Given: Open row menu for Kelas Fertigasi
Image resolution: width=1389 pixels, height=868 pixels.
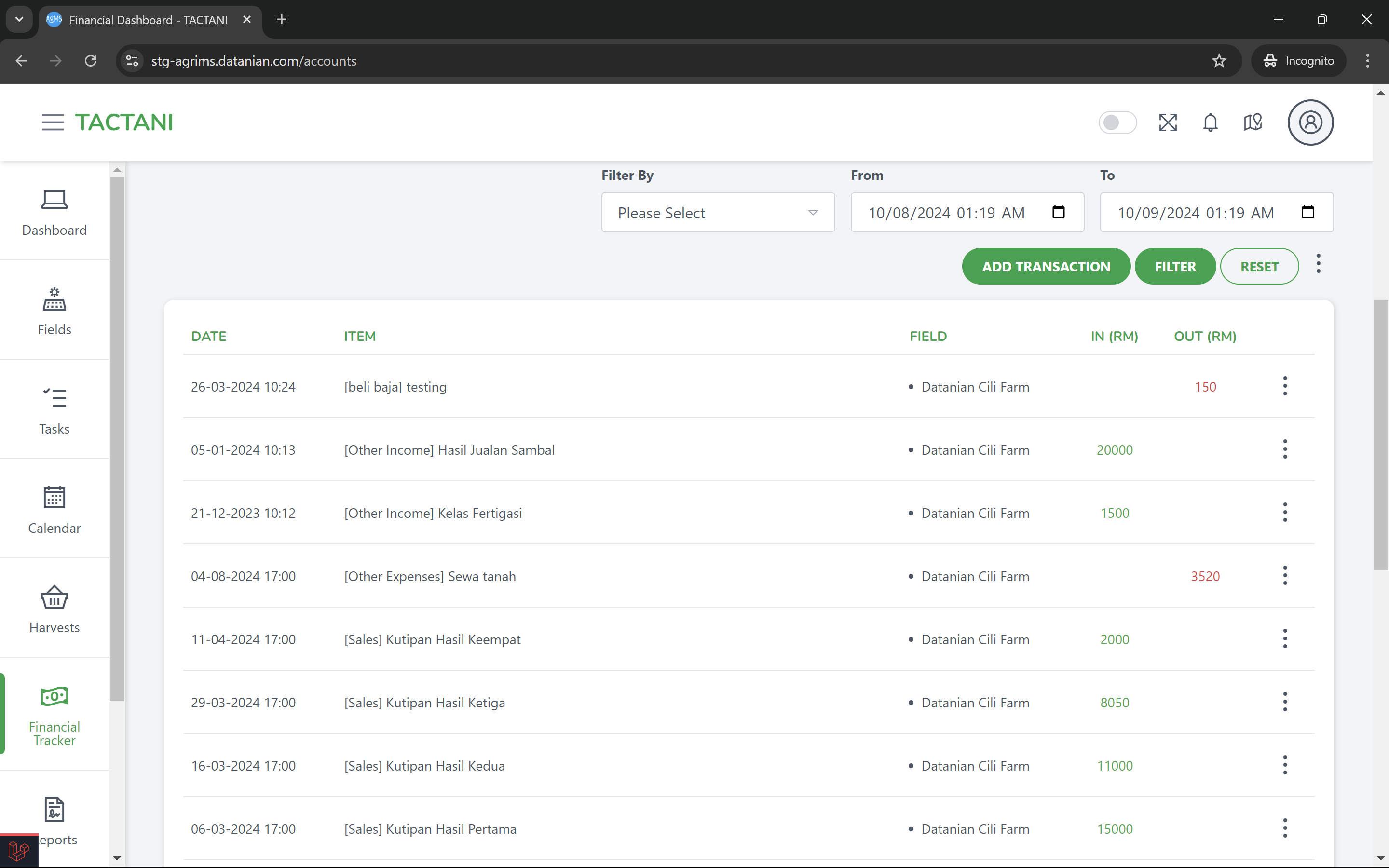Looking at the screenshot, I should pos(1284,512).
